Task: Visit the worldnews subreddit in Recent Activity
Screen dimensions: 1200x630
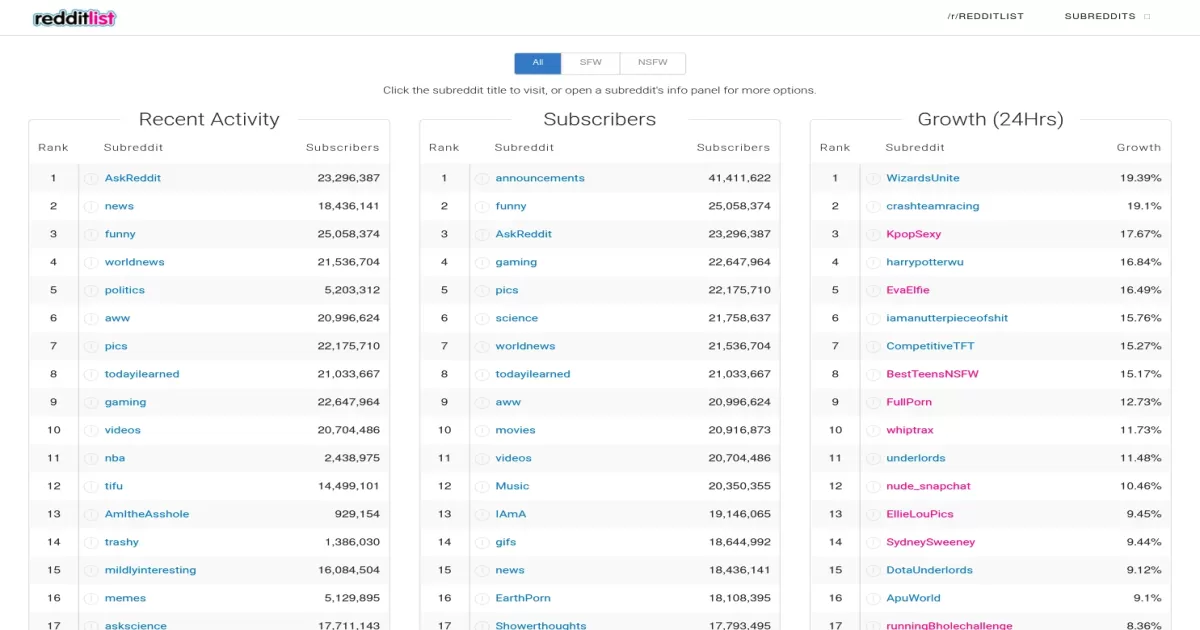Action: pyautogui.click(x=135, y=262)
